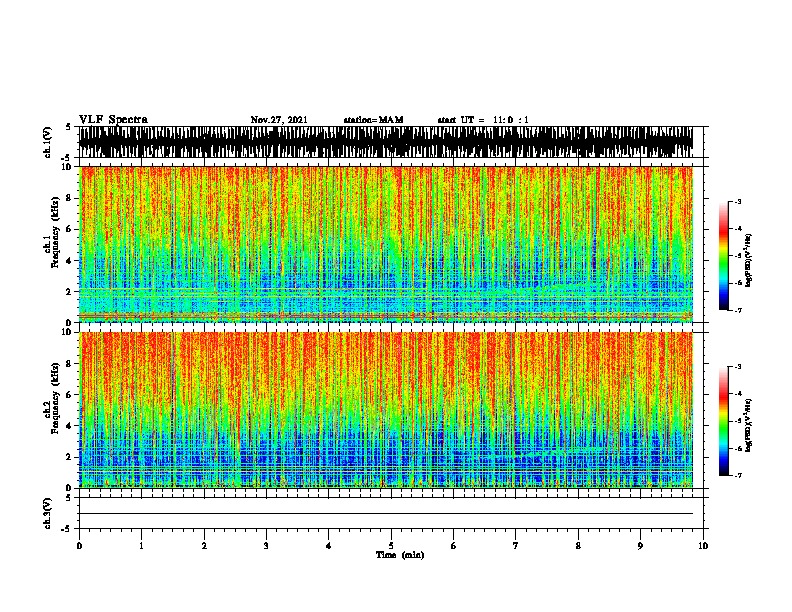
Task: Select the "start UT = 11:0 :1" text
Action: (483, 120)
